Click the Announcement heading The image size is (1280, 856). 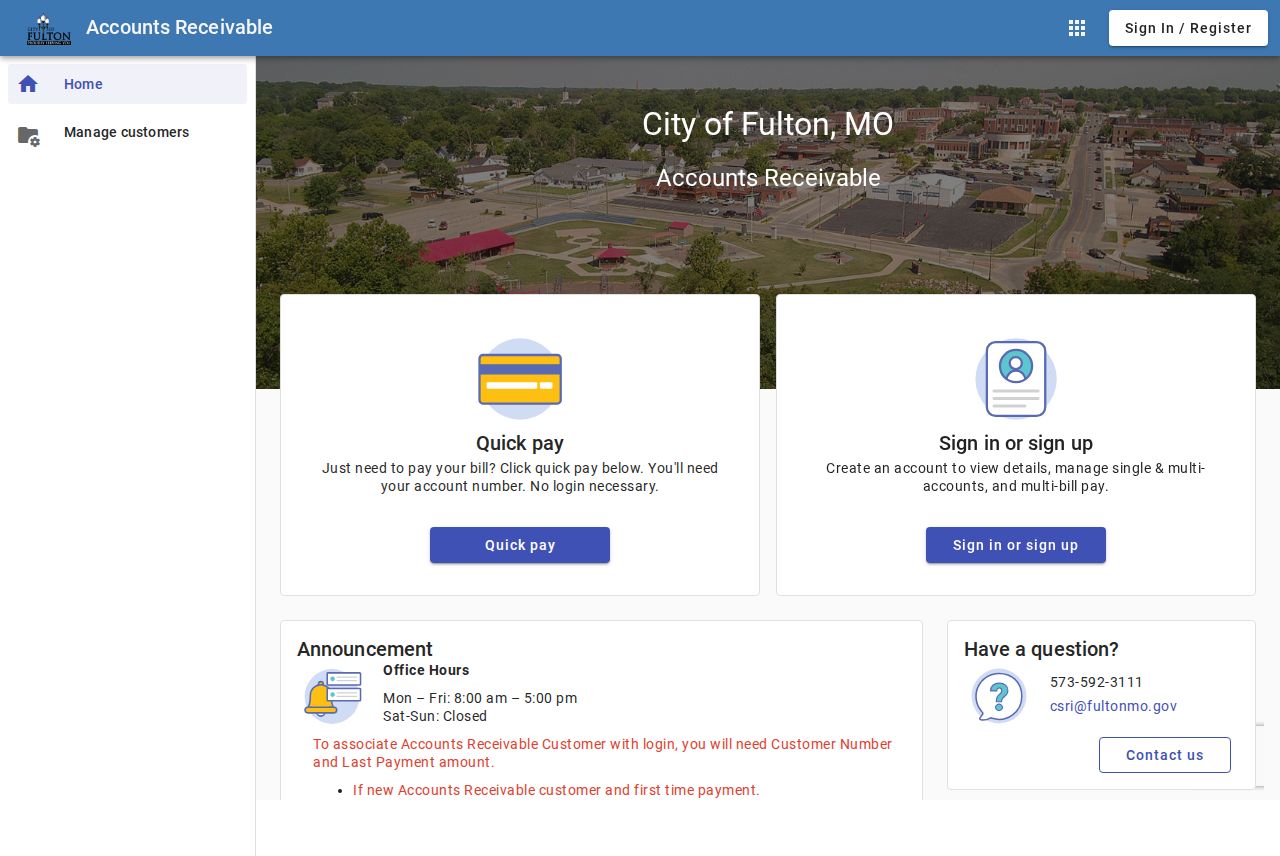(365, 649)
